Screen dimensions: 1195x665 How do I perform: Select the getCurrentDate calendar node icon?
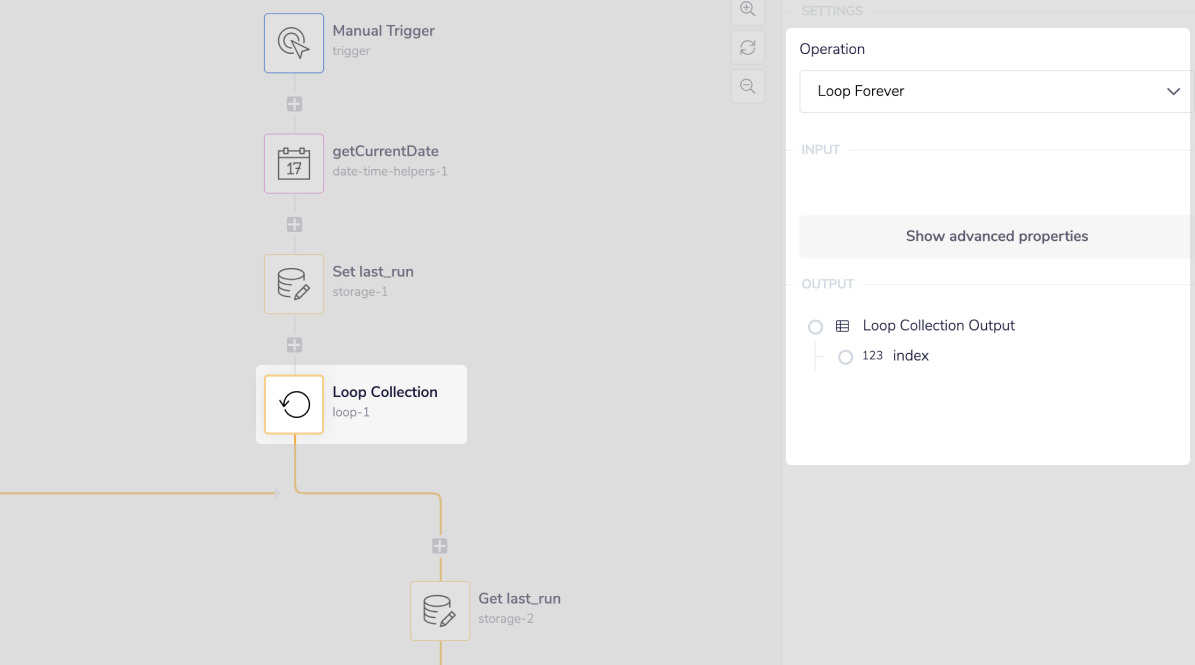[294, 163]
